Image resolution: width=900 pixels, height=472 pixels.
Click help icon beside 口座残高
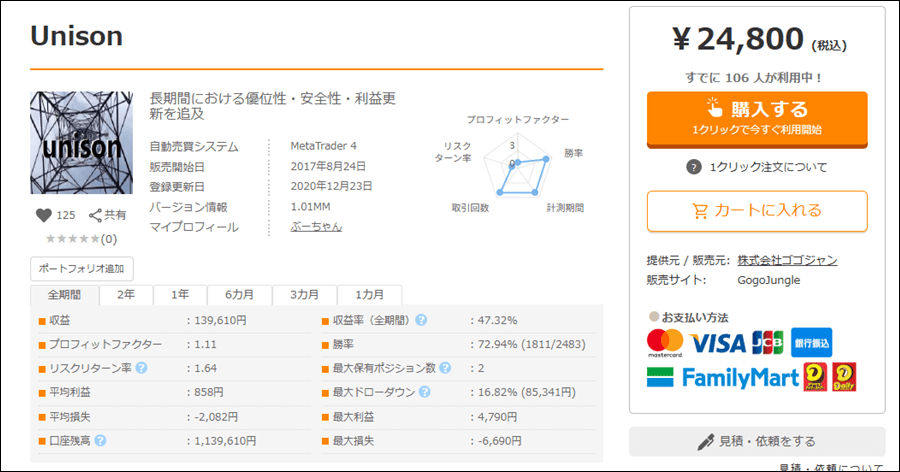point(100,441)
